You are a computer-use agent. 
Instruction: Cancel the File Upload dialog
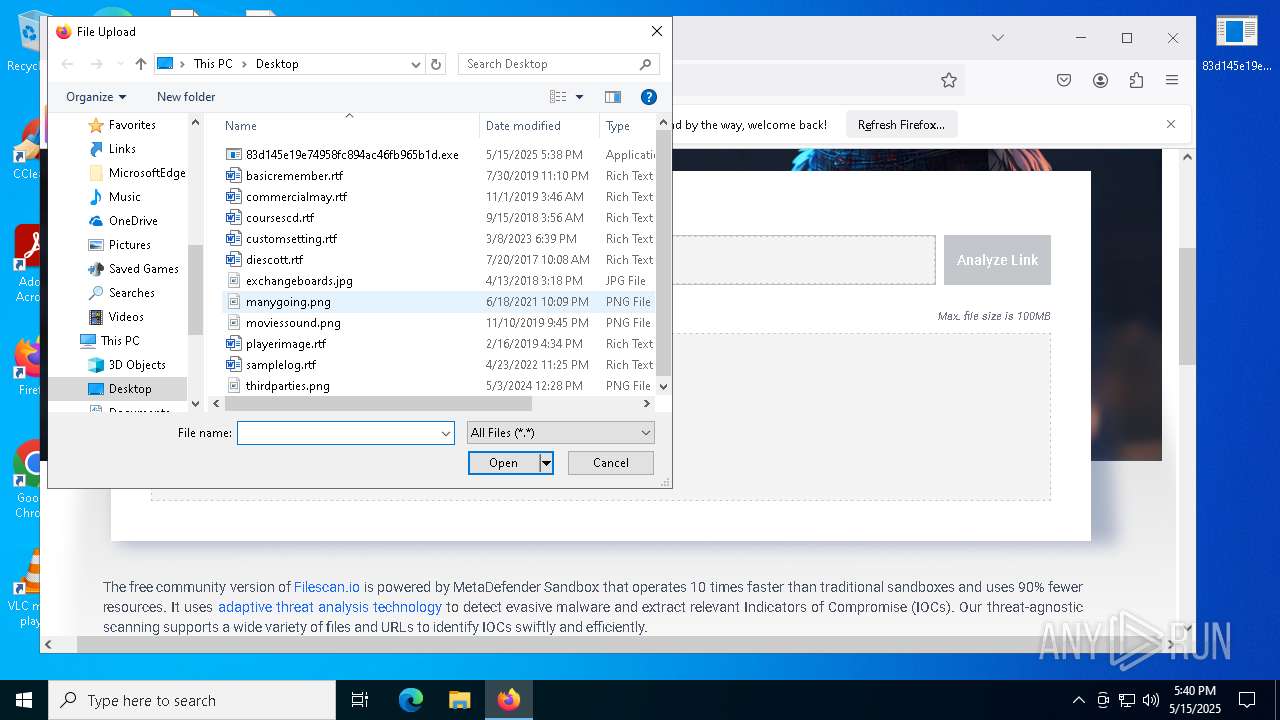[x=611, y=463]
